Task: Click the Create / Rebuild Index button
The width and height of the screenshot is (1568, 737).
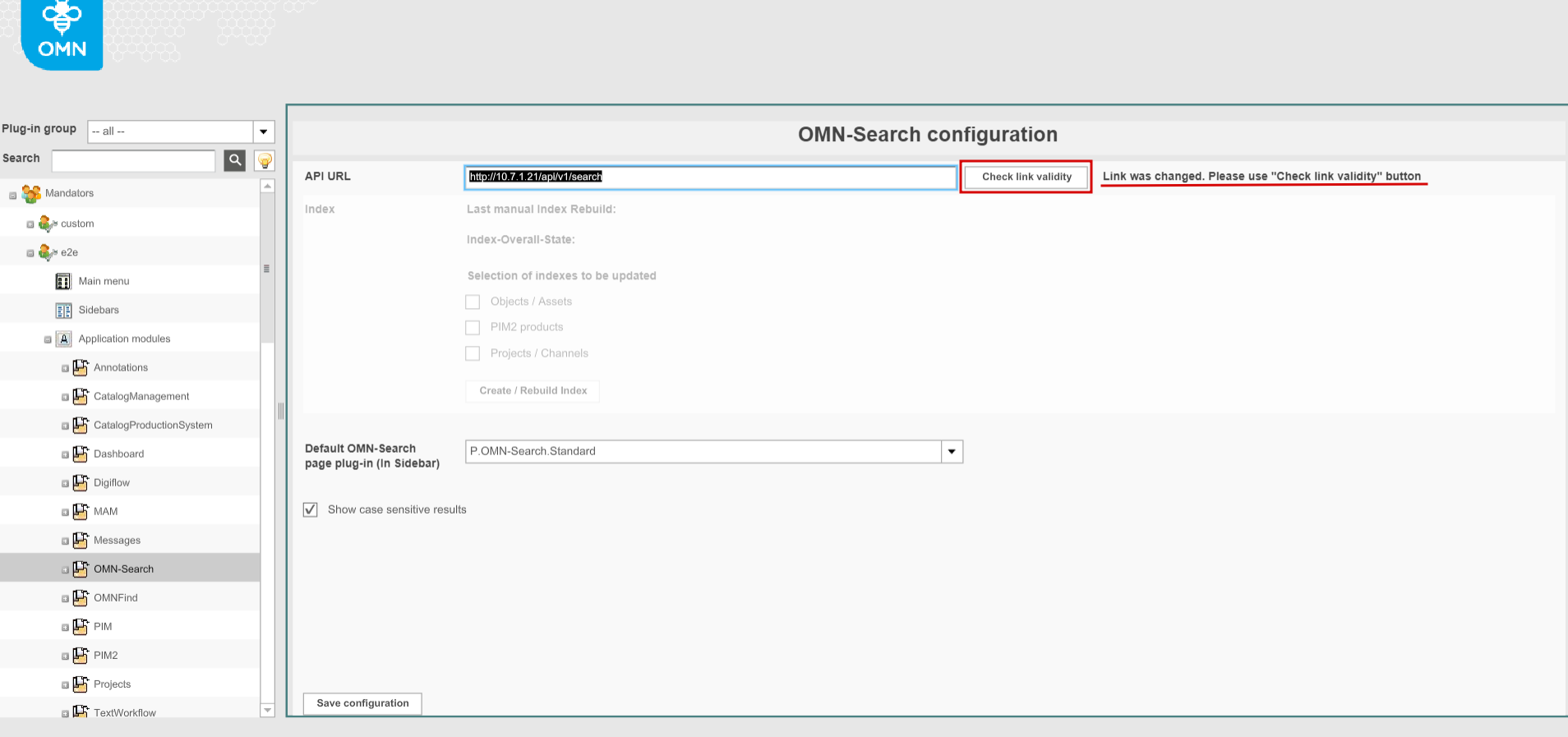Action: tap(533, 390)
